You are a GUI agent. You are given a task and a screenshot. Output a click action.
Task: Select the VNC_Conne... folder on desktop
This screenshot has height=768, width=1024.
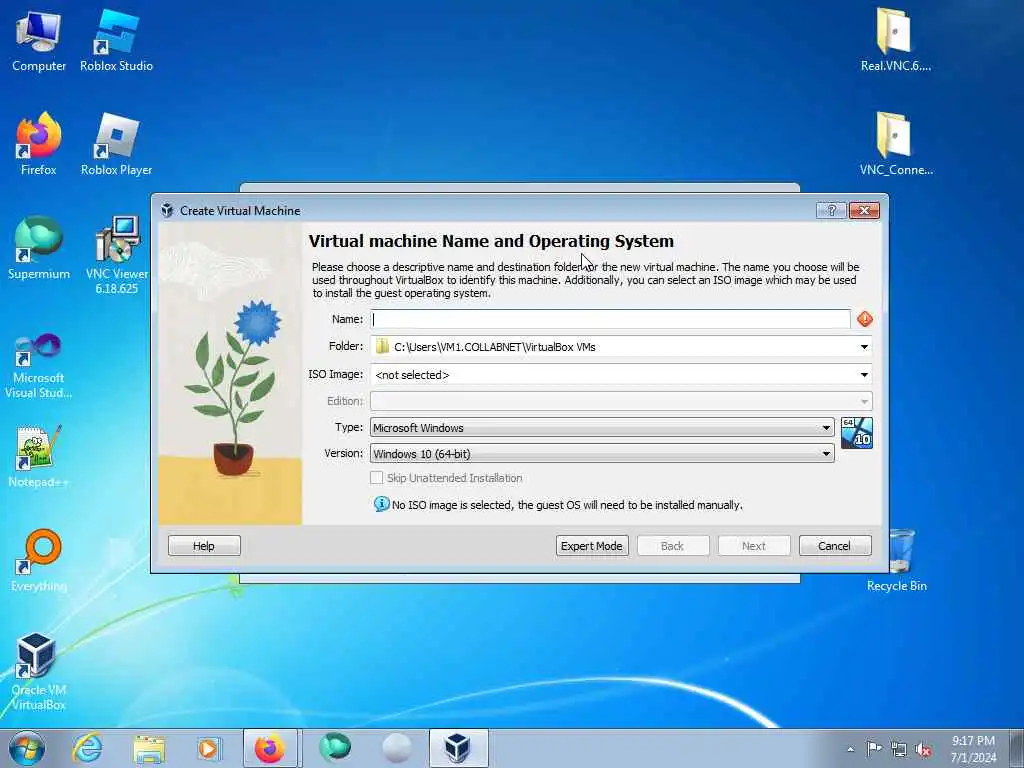click(x=895, y=144)
